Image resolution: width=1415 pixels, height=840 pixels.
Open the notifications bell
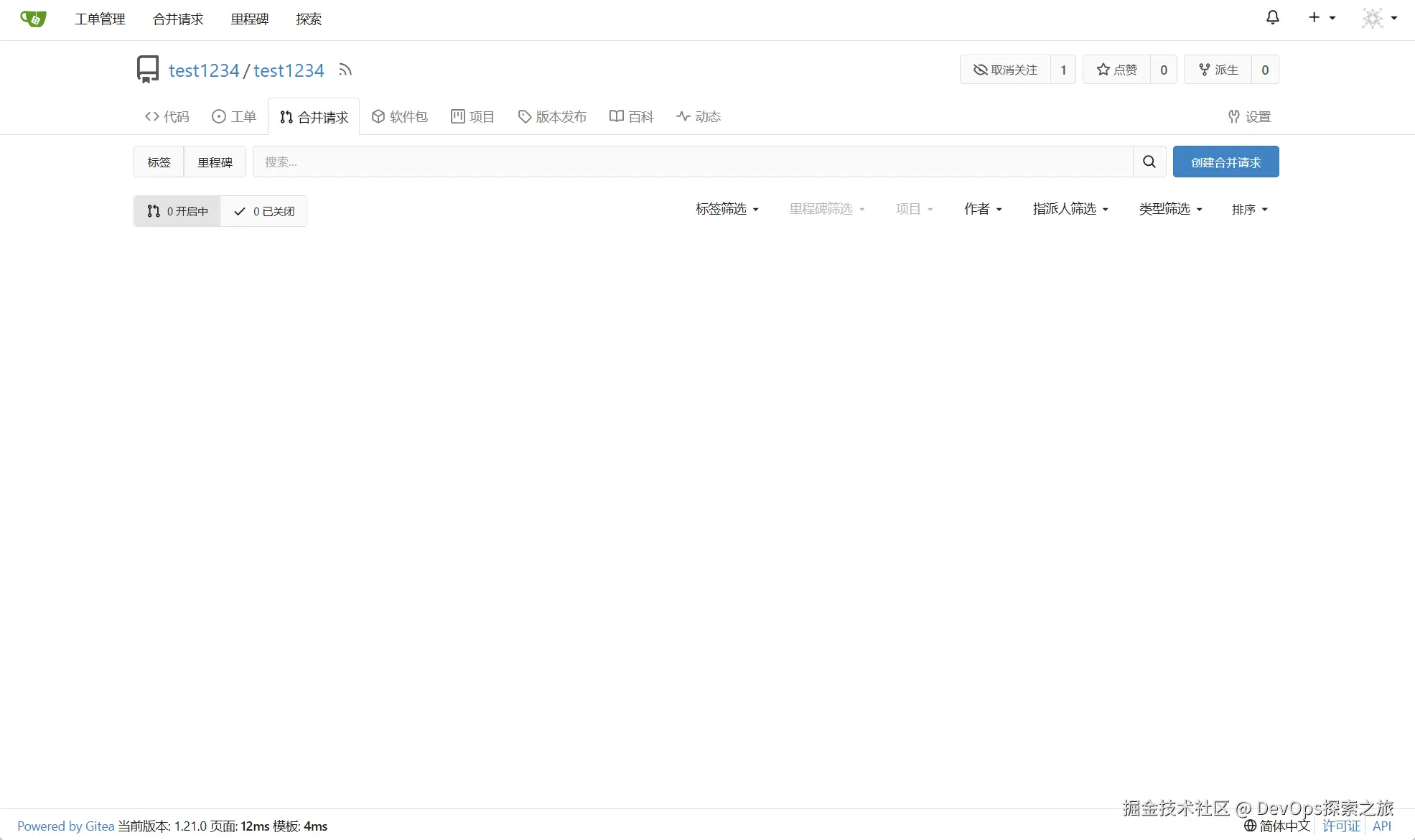1272,17
